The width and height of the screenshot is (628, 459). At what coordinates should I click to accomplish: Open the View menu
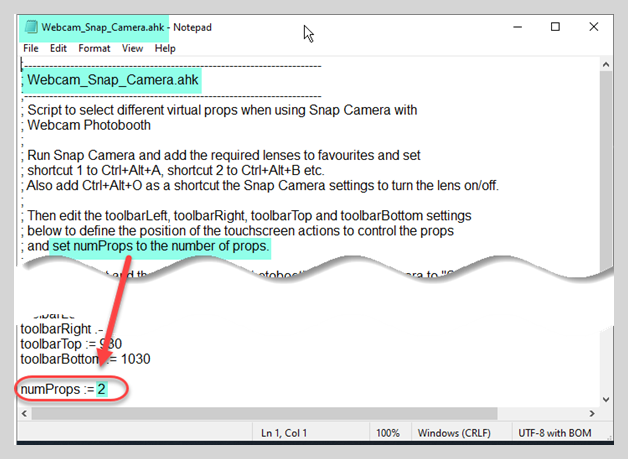(x=132, y=48)
